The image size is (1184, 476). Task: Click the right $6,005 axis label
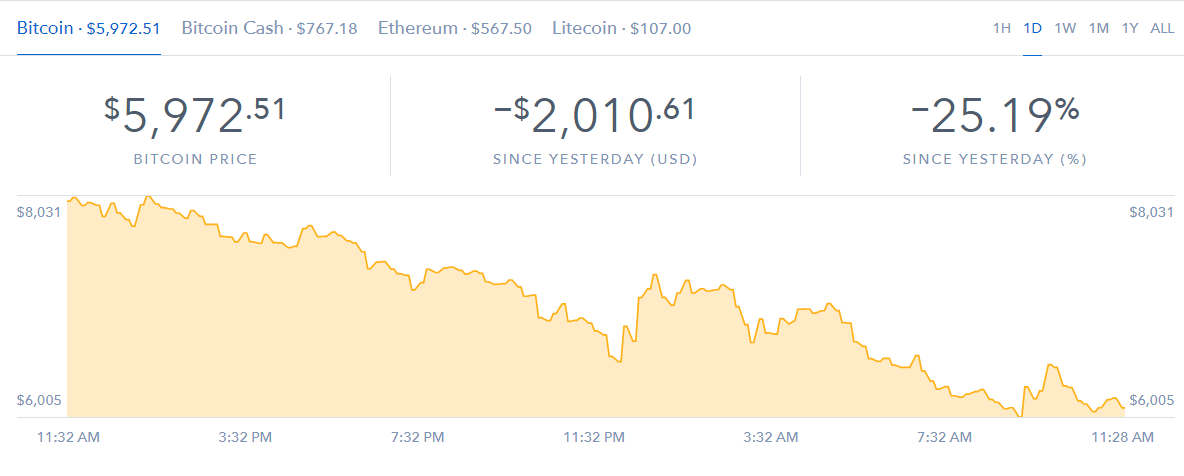pyautogui.click(x=1151, y=400)
